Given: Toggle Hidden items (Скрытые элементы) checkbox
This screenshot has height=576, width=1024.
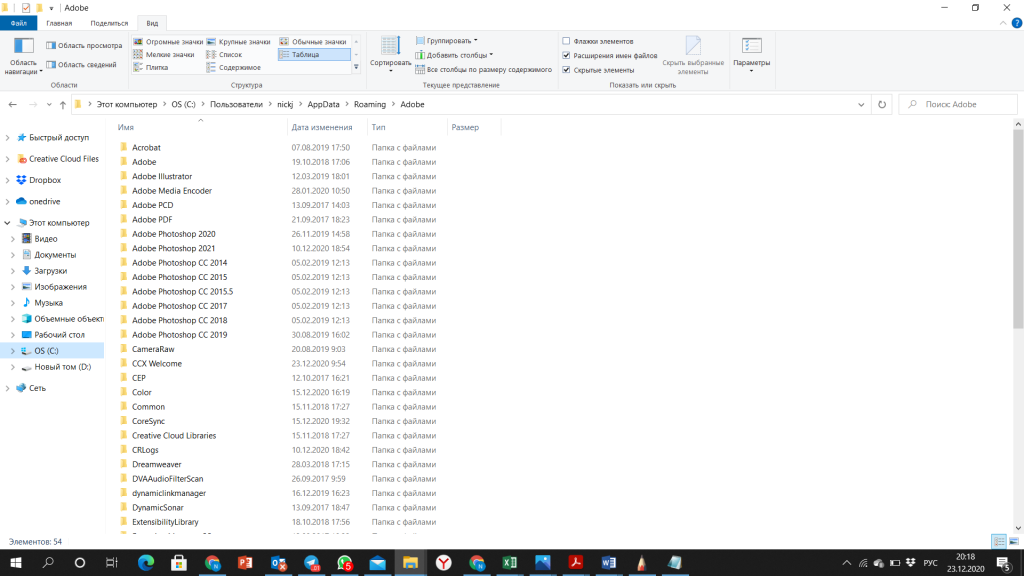Looking at the screenshot, I should [x=566, y=70].
